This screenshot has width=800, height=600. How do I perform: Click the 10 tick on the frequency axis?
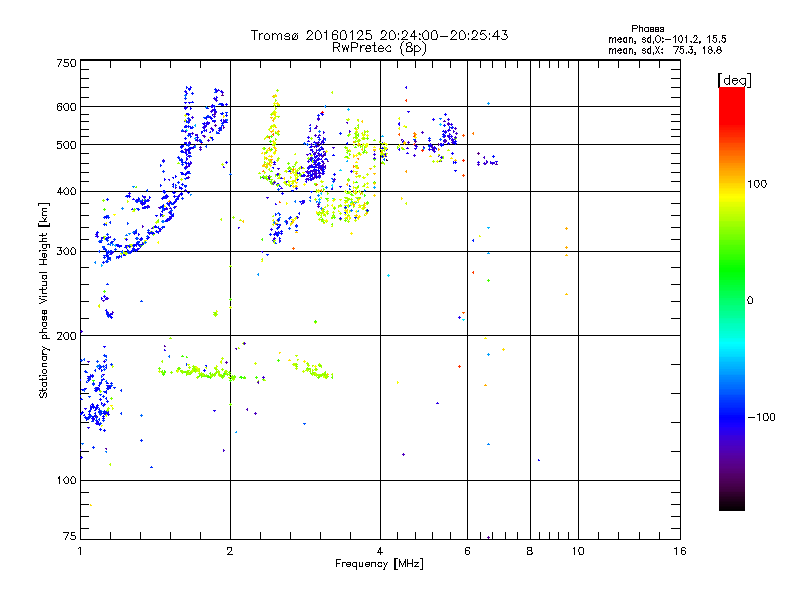pyautogui.click(x=577, y=551)
